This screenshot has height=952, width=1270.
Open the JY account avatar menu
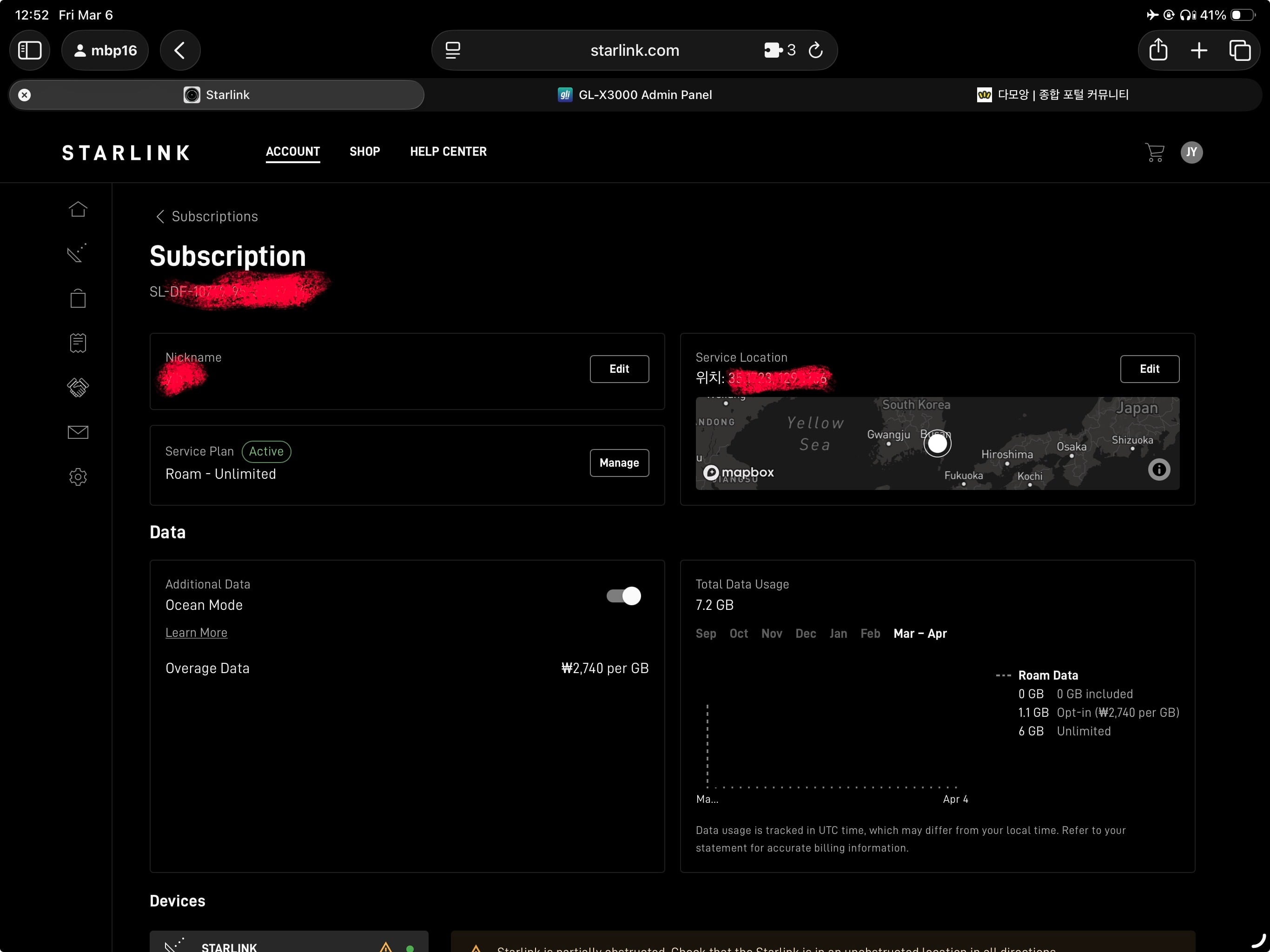click(1191, 152)
